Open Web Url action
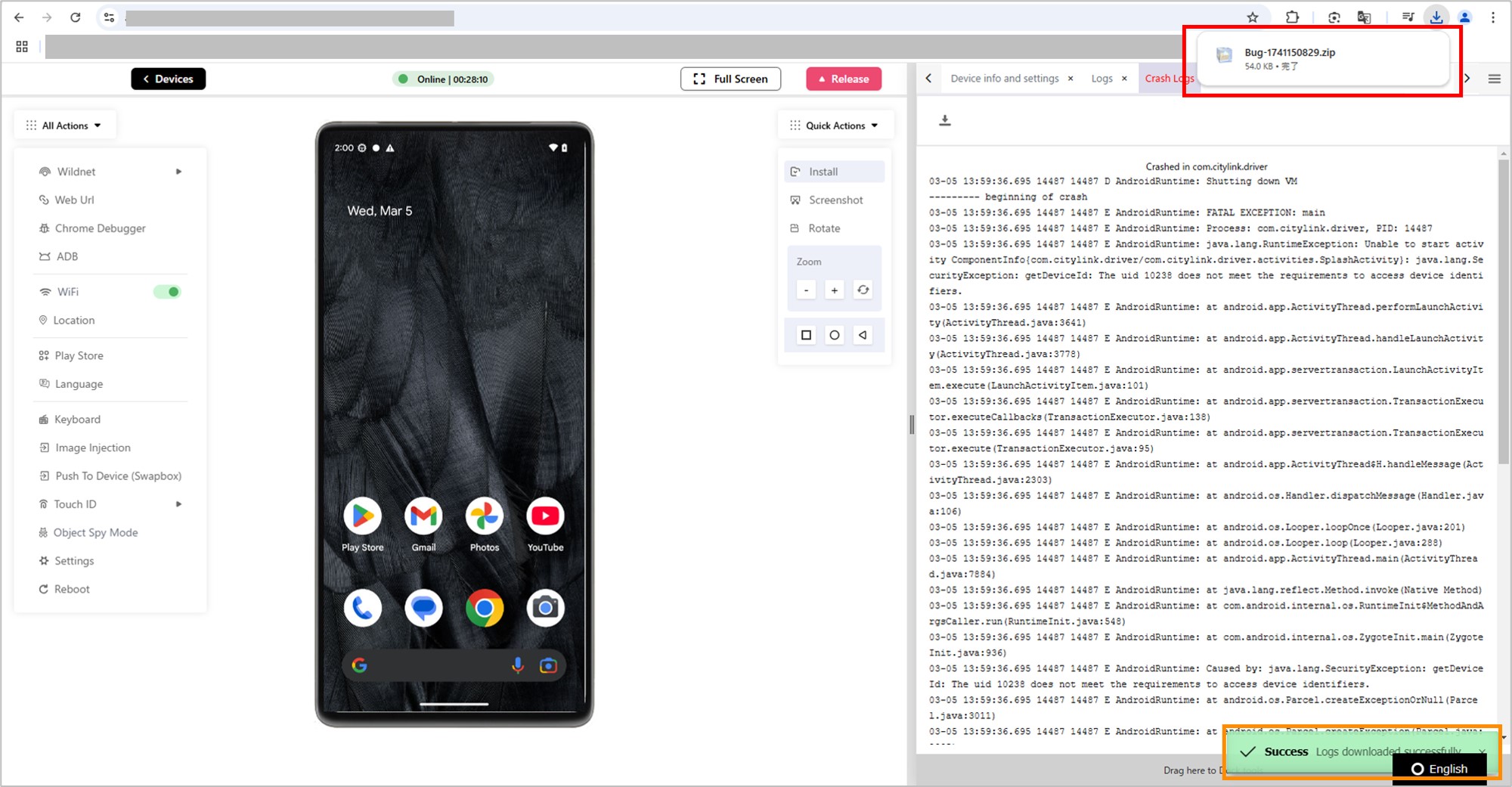 [67, 200]
